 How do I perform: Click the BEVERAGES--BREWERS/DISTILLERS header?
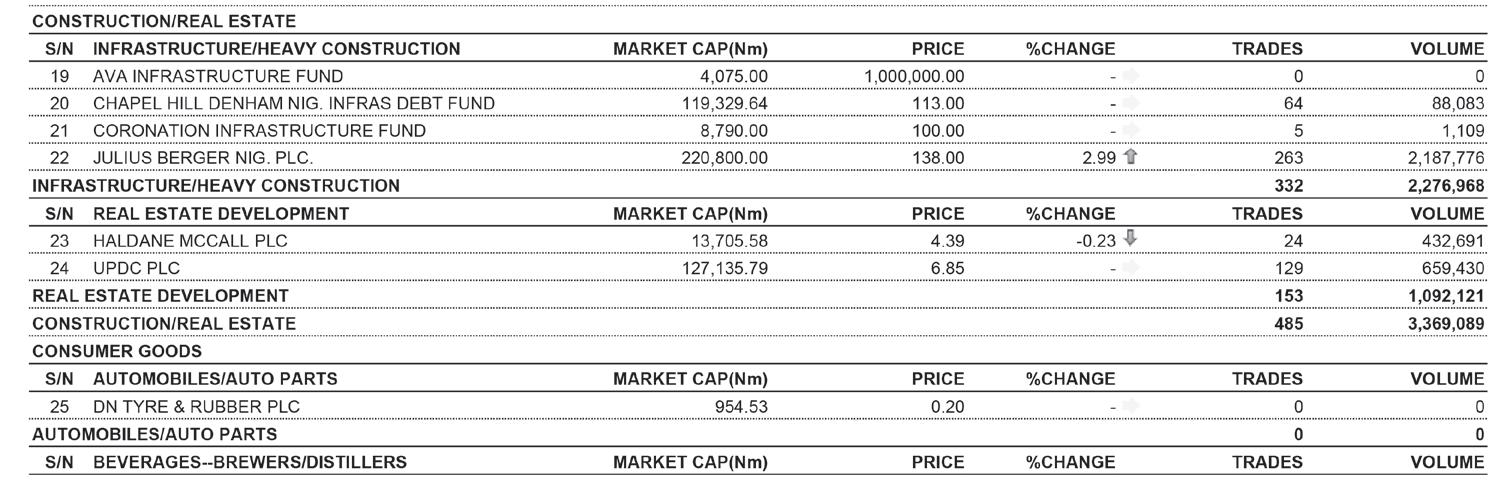point(250,462)
